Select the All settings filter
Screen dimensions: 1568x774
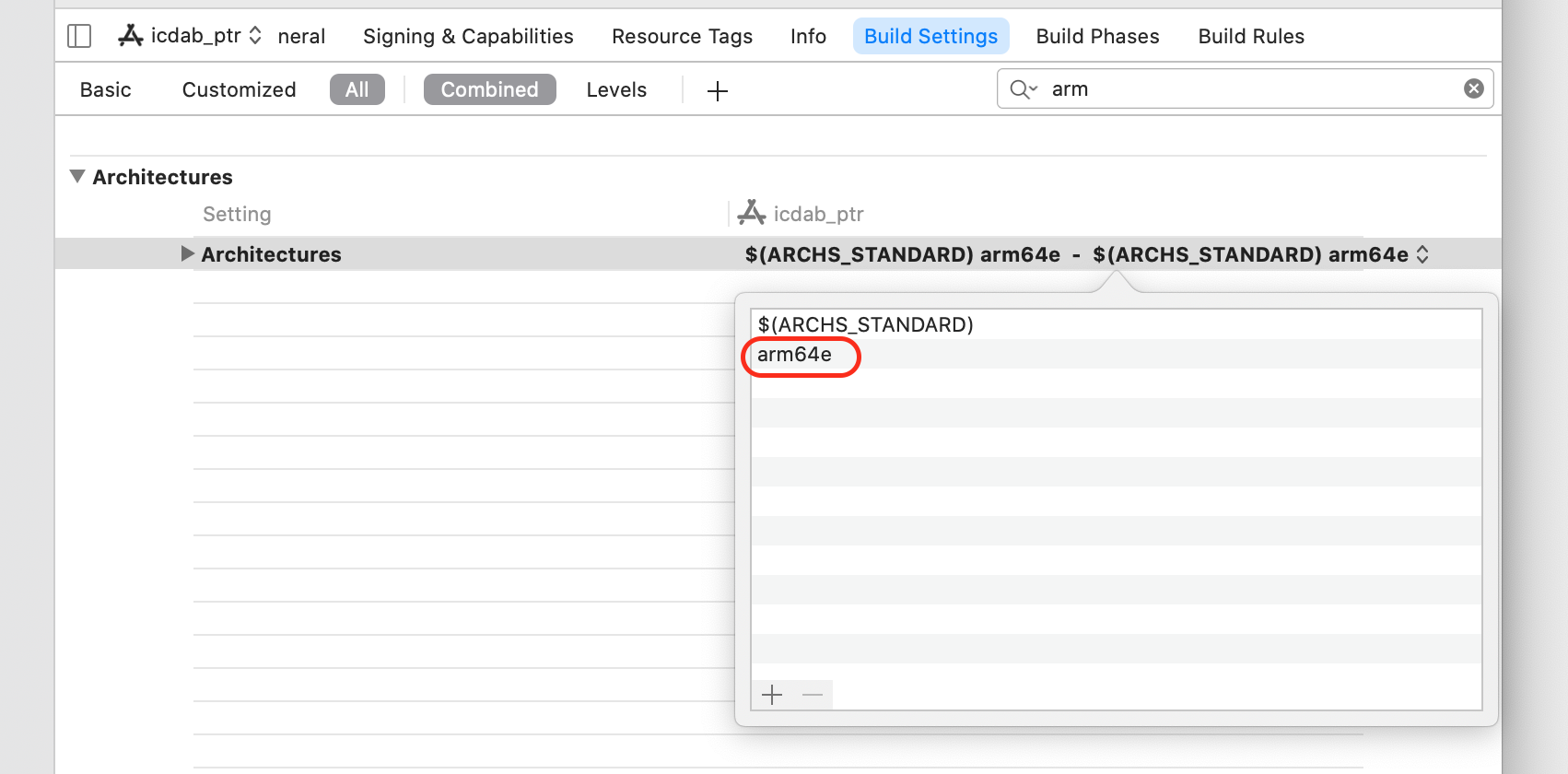357,89
